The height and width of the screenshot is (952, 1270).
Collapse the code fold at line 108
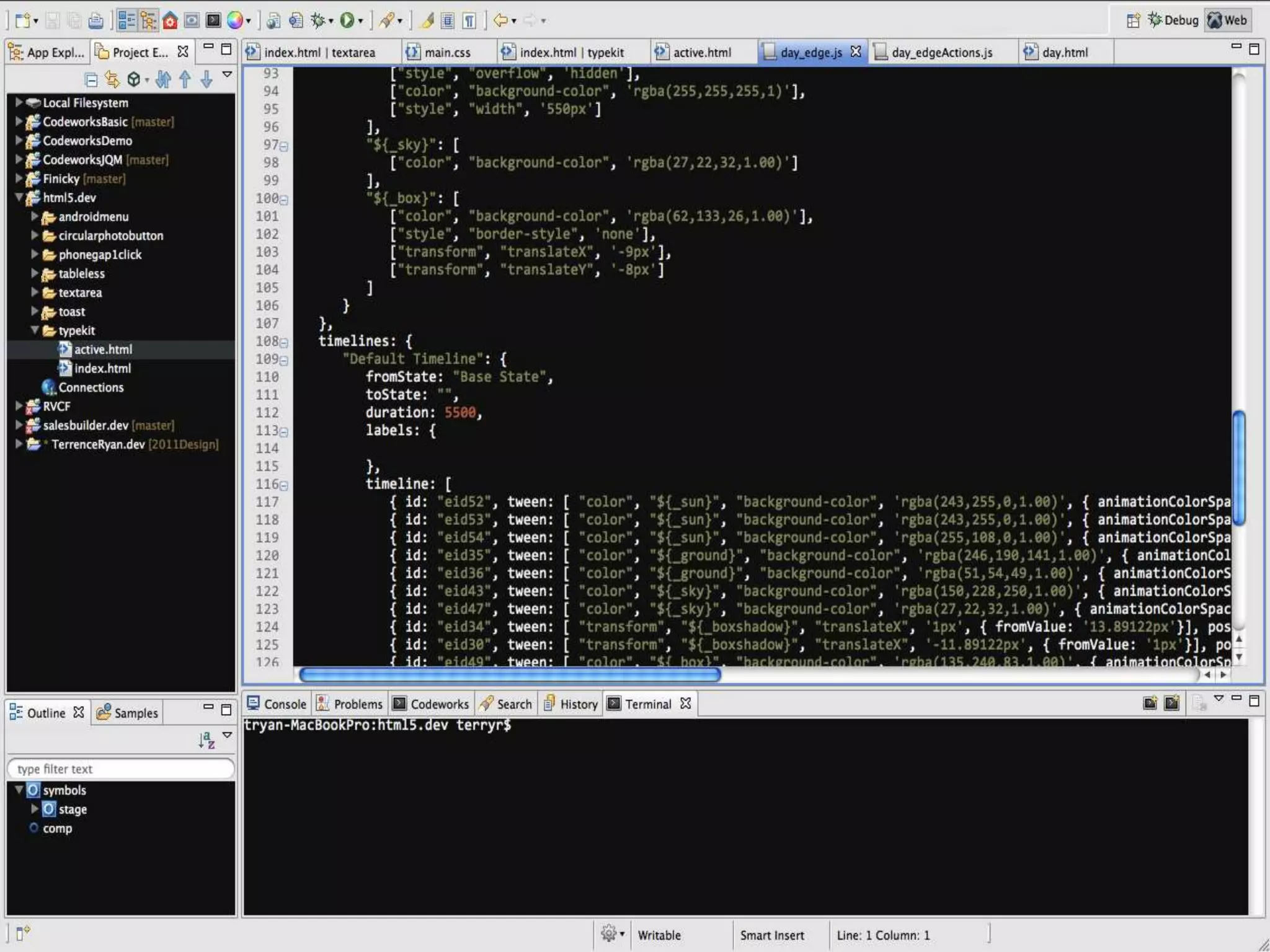(284, 342)
